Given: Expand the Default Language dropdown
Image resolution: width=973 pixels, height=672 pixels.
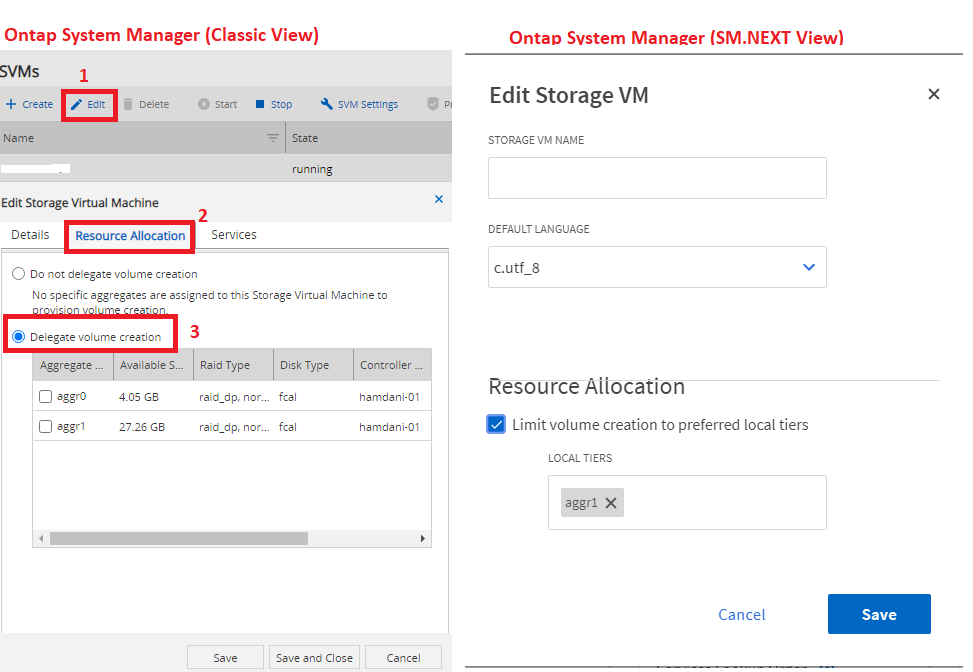Looking at the screenshot, I should pos(809,267).
